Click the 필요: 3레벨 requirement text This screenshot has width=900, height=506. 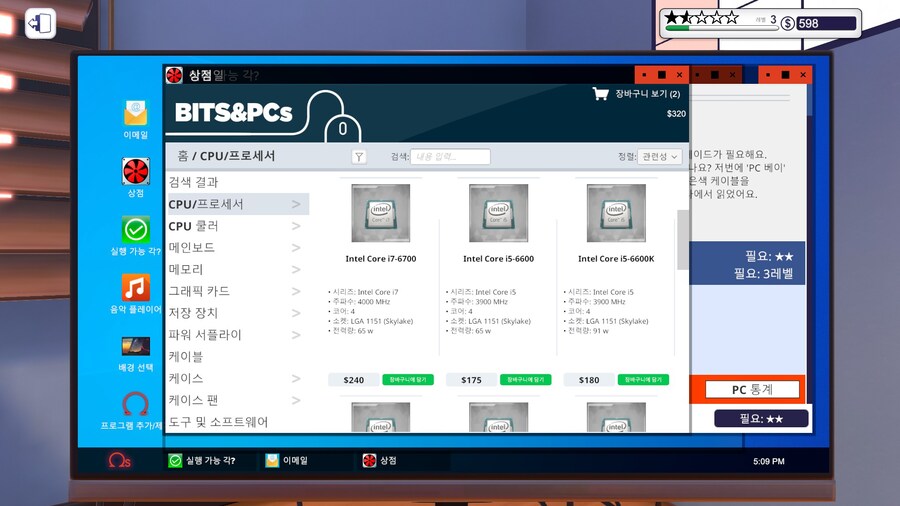(x=763, y=274)
